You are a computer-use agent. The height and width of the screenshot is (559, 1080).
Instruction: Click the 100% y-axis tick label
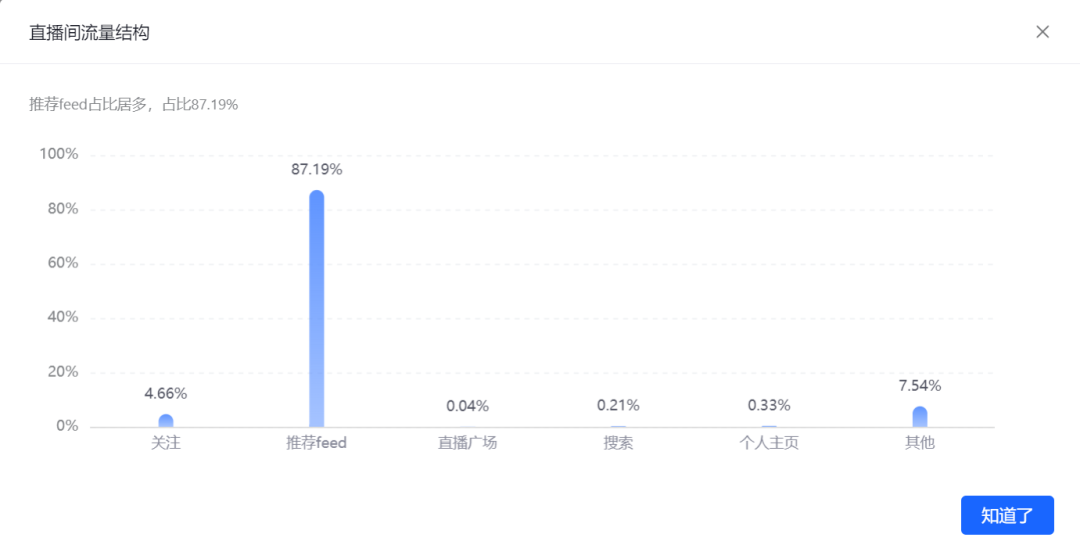[59, 154]
